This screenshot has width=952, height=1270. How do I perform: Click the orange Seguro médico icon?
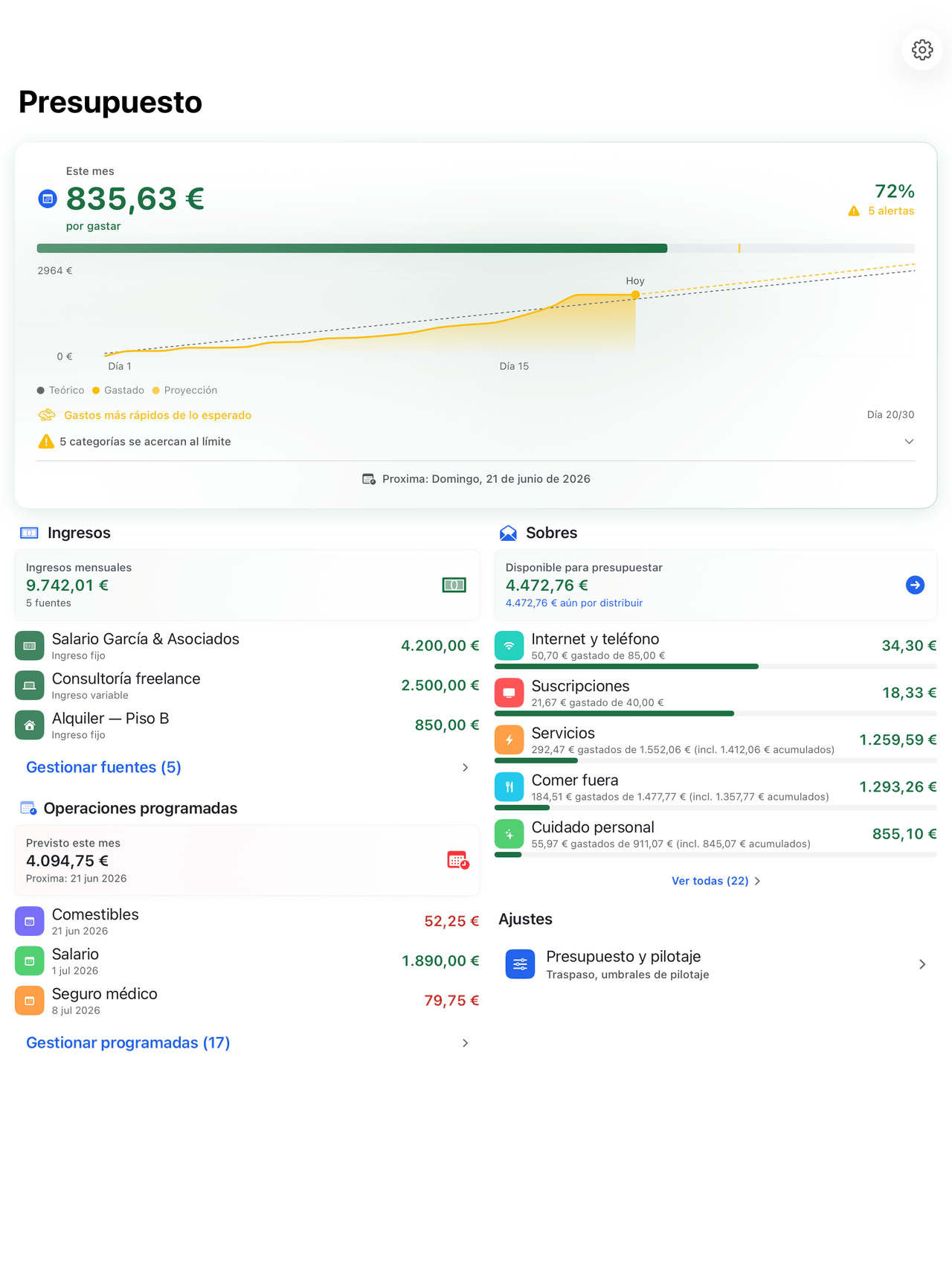[x=30, y=1001]
